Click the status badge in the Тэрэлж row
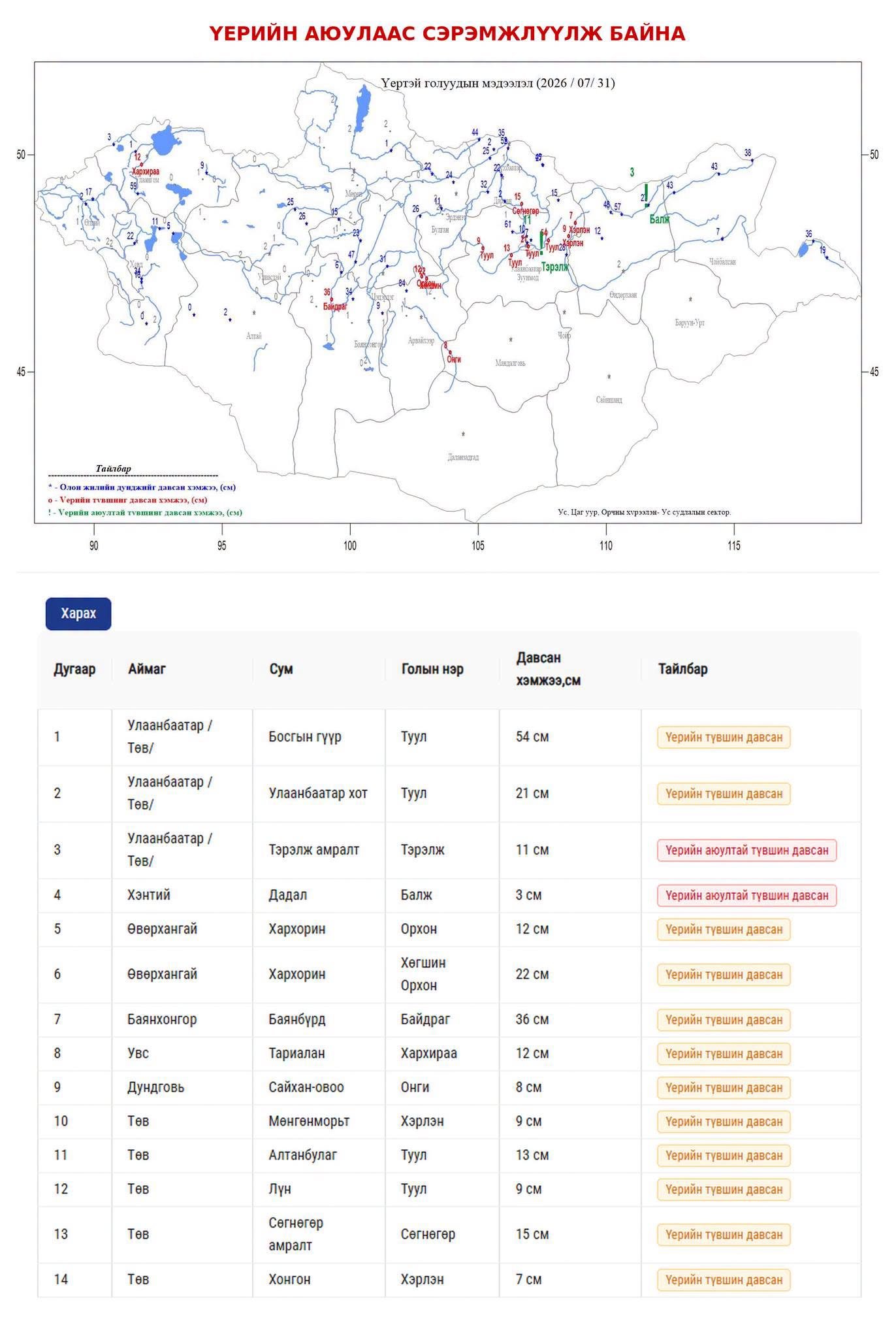 746,850
